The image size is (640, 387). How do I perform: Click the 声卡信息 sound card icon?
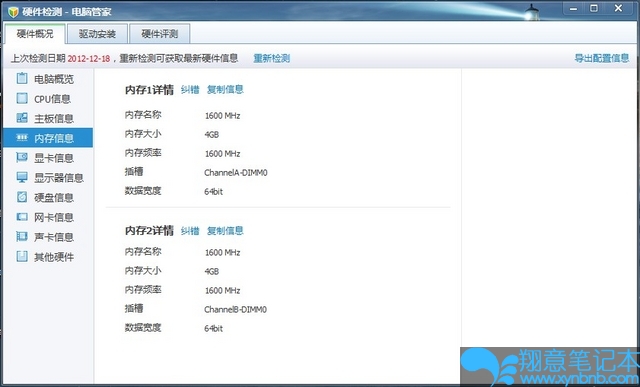[22, 236]
